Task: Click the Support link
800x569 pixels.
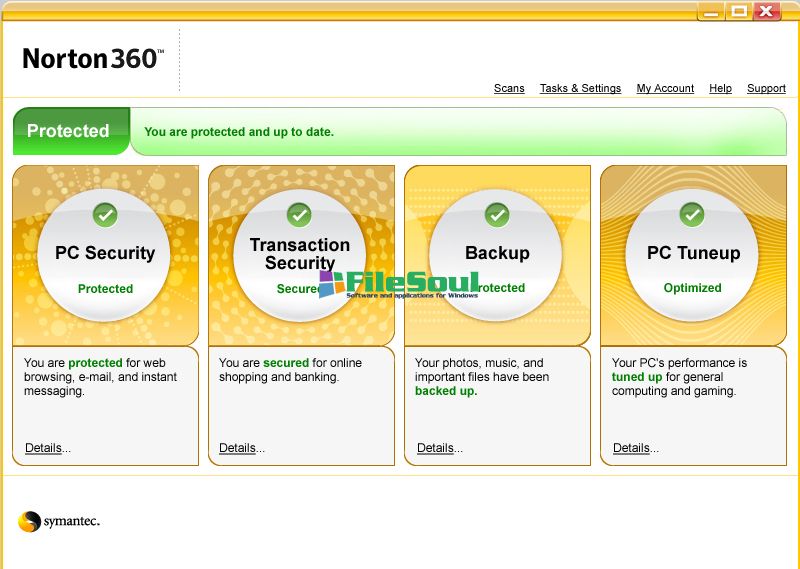Action: tap(766, 89)
